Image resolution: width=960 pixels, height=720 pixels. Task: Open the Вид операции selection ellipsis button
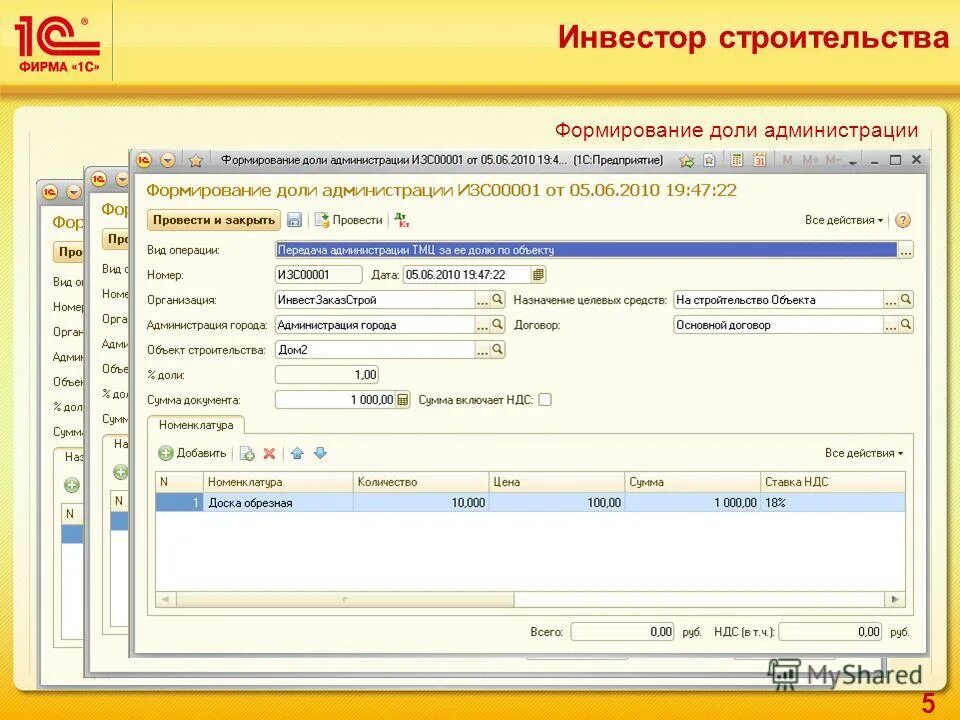905,250
